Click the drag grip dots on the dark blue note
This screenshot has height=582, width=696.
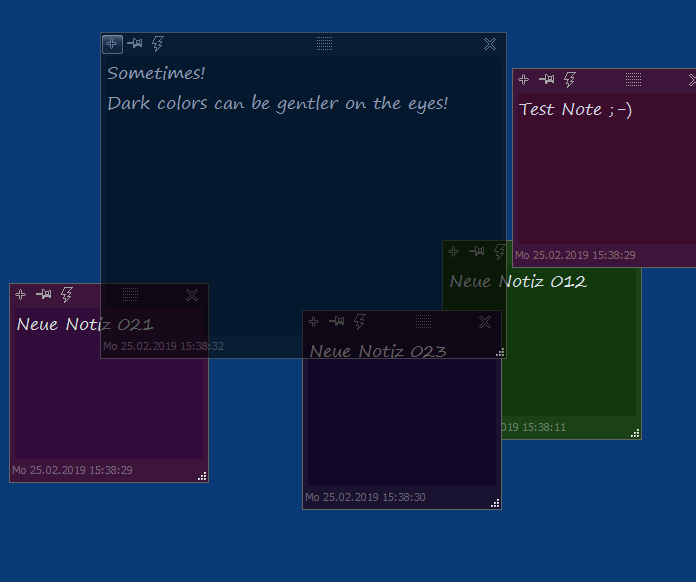[x=324, y=44]
